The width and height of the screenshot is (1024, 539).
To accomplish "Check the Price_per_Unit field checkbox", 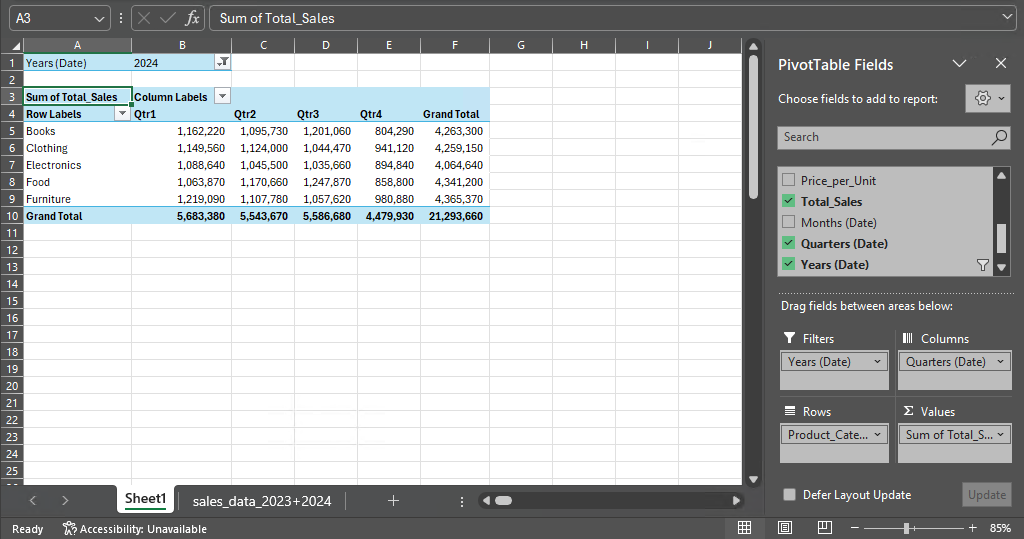I will click(788, 181).
